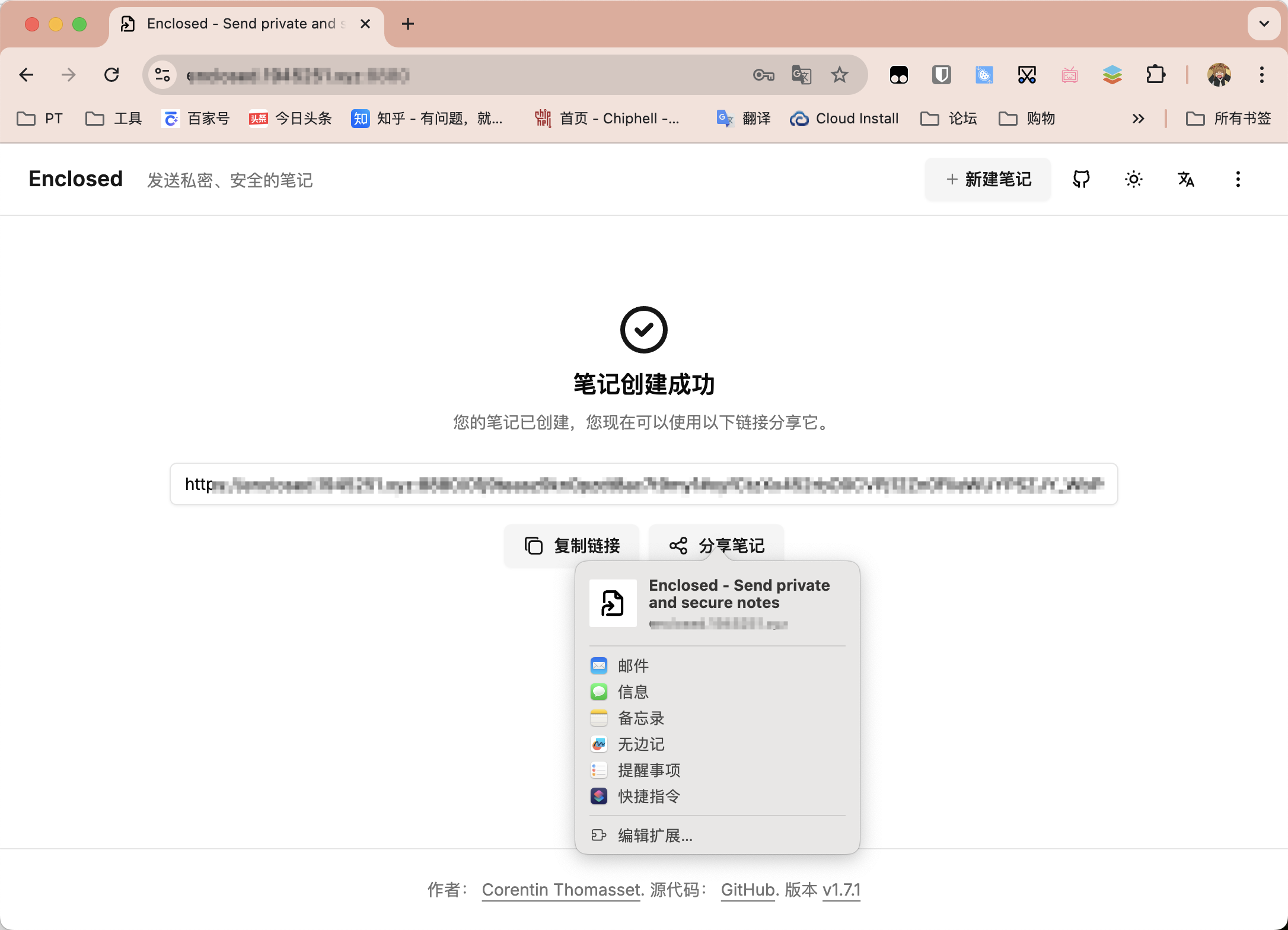The height and width of the screenshot is (930, 1288).
Task: Open the 论坛 bookmarks folder
Action: pyautogui.click(x=949, y=119)
